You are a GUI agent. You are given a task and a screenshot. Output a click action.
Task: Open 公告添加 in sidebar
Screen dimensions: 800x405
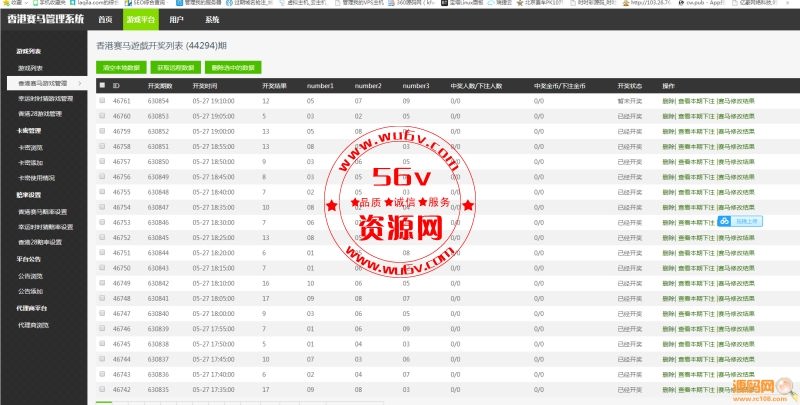point(31,291)
